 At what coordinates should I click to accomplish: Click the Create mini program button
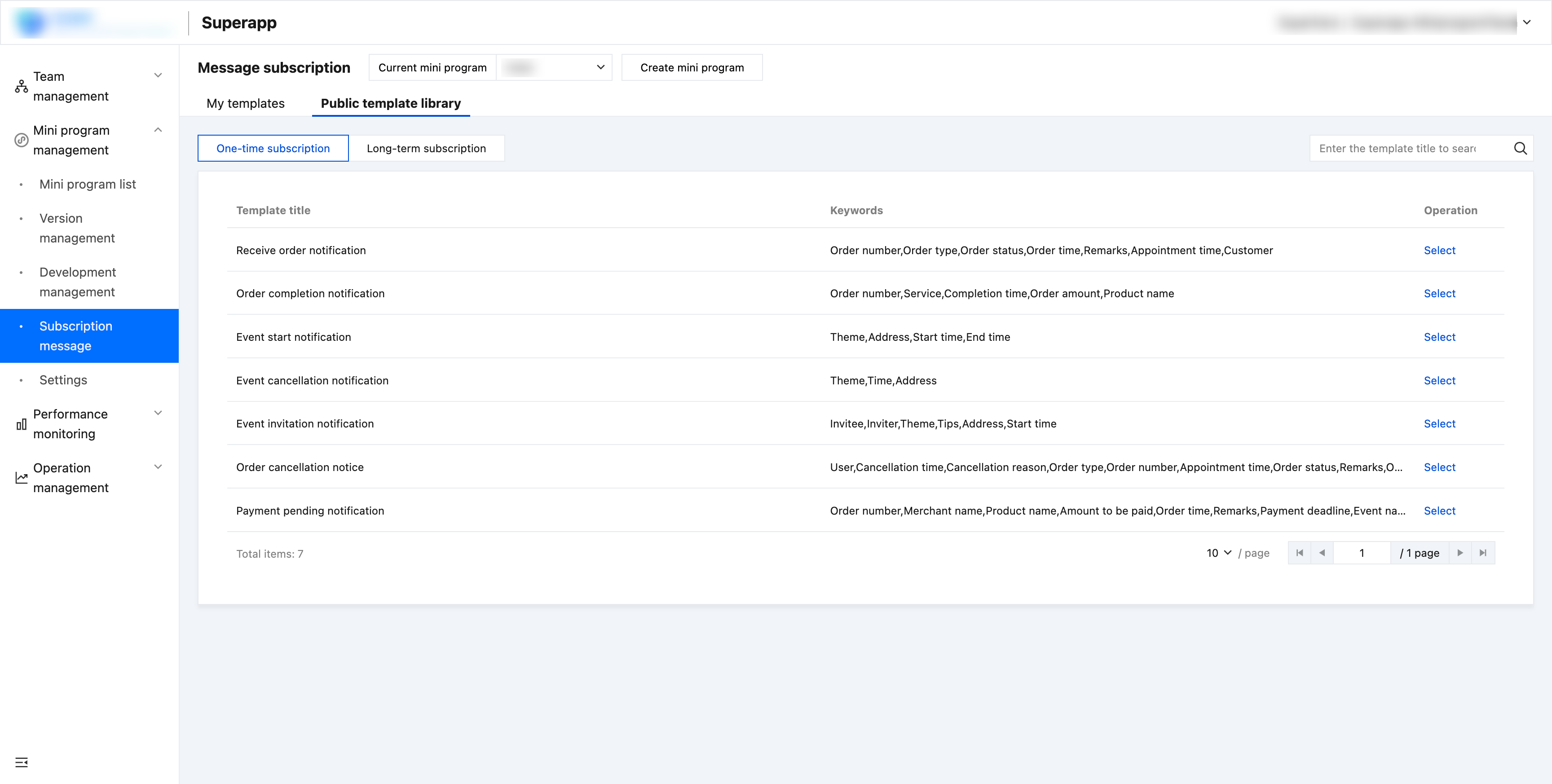692,67
